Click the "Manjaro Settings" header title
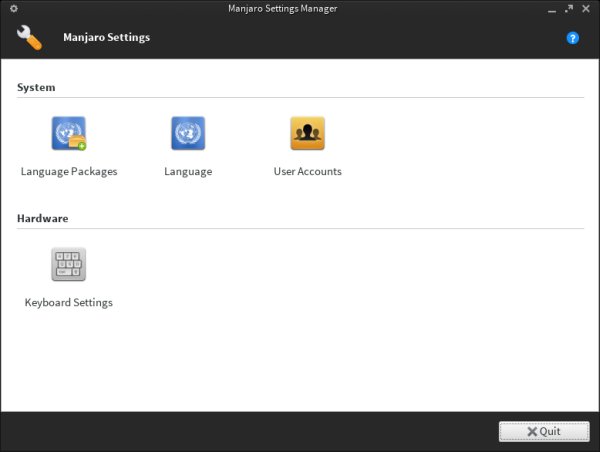Viewport: 600px width, 452px height. pos(109,38)
